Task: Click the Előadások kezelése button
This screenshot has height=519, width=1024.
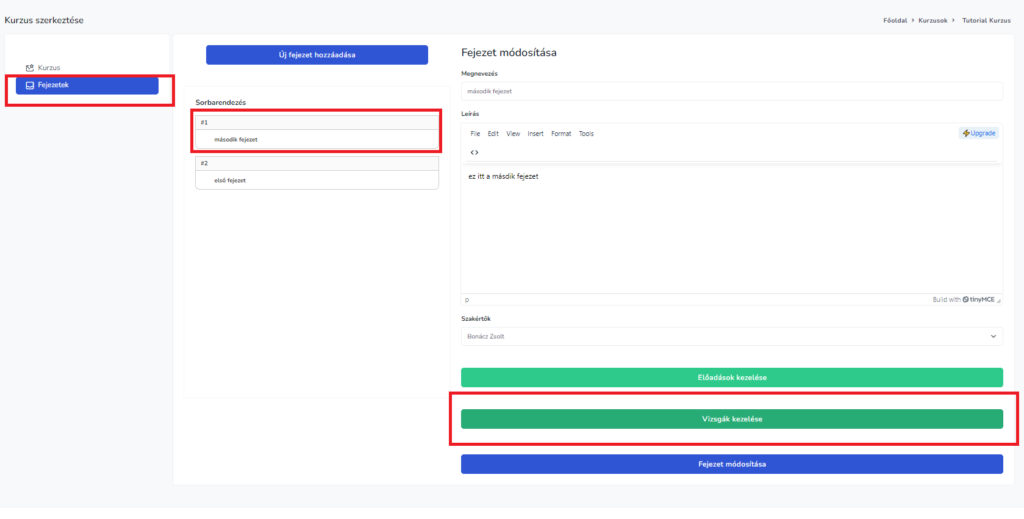Action: 731,377
